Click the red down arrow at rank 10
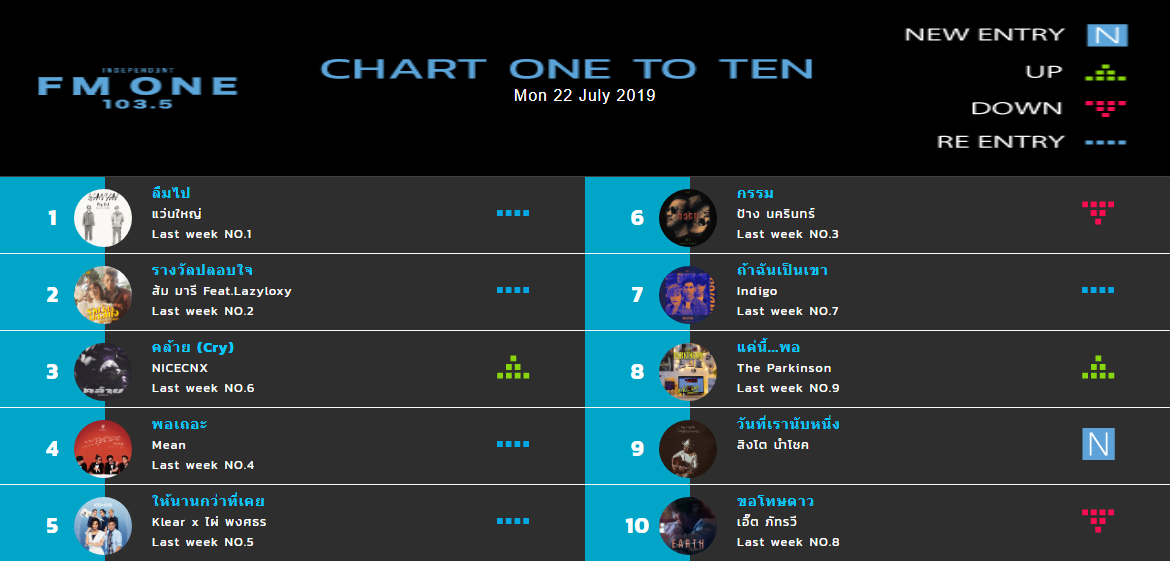The width and height of the screenshot is (1170, 562). 1098,520
